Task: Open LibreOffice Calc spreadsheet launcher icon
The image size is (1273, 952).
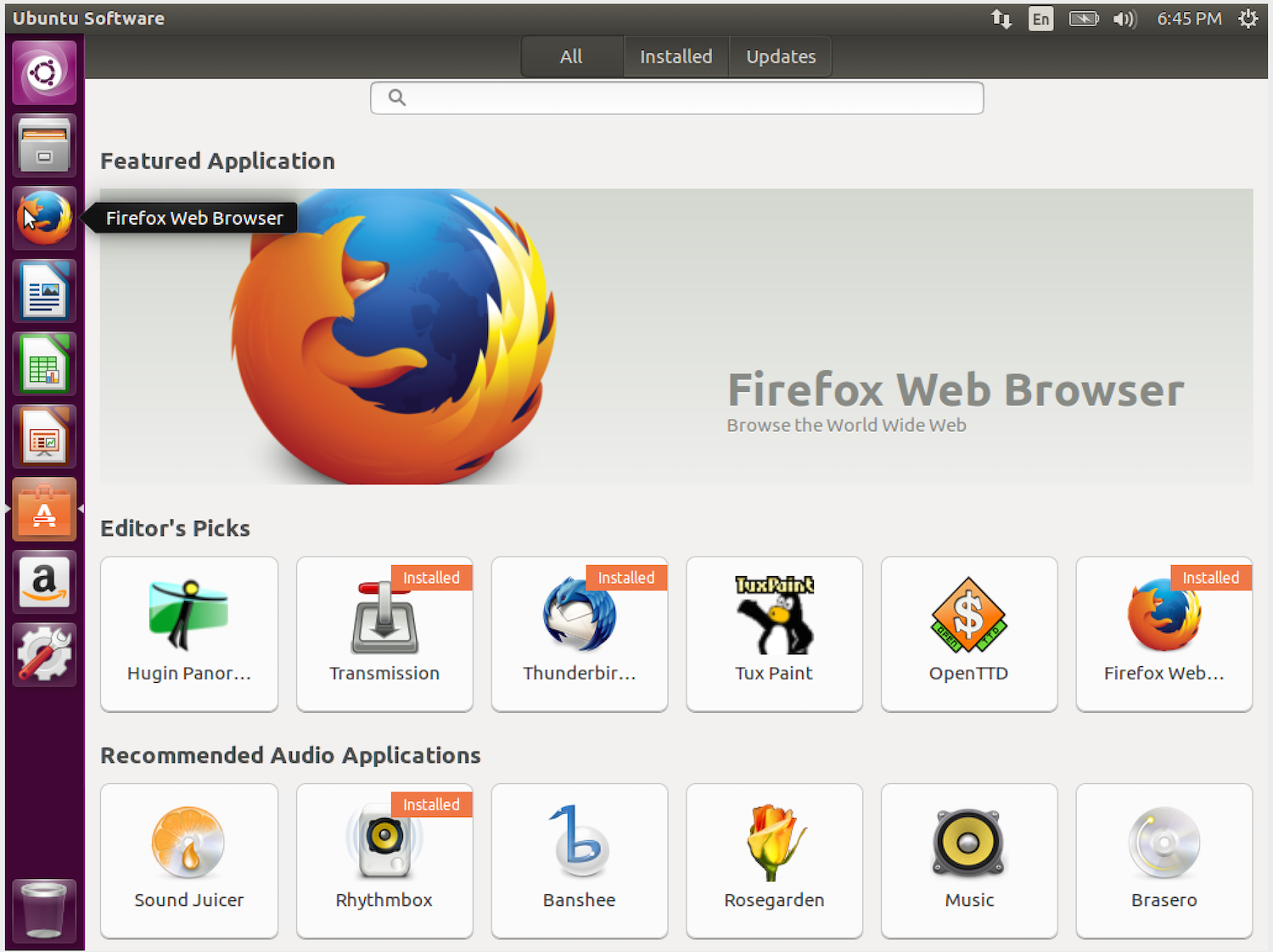Action: tap(44, 364)
